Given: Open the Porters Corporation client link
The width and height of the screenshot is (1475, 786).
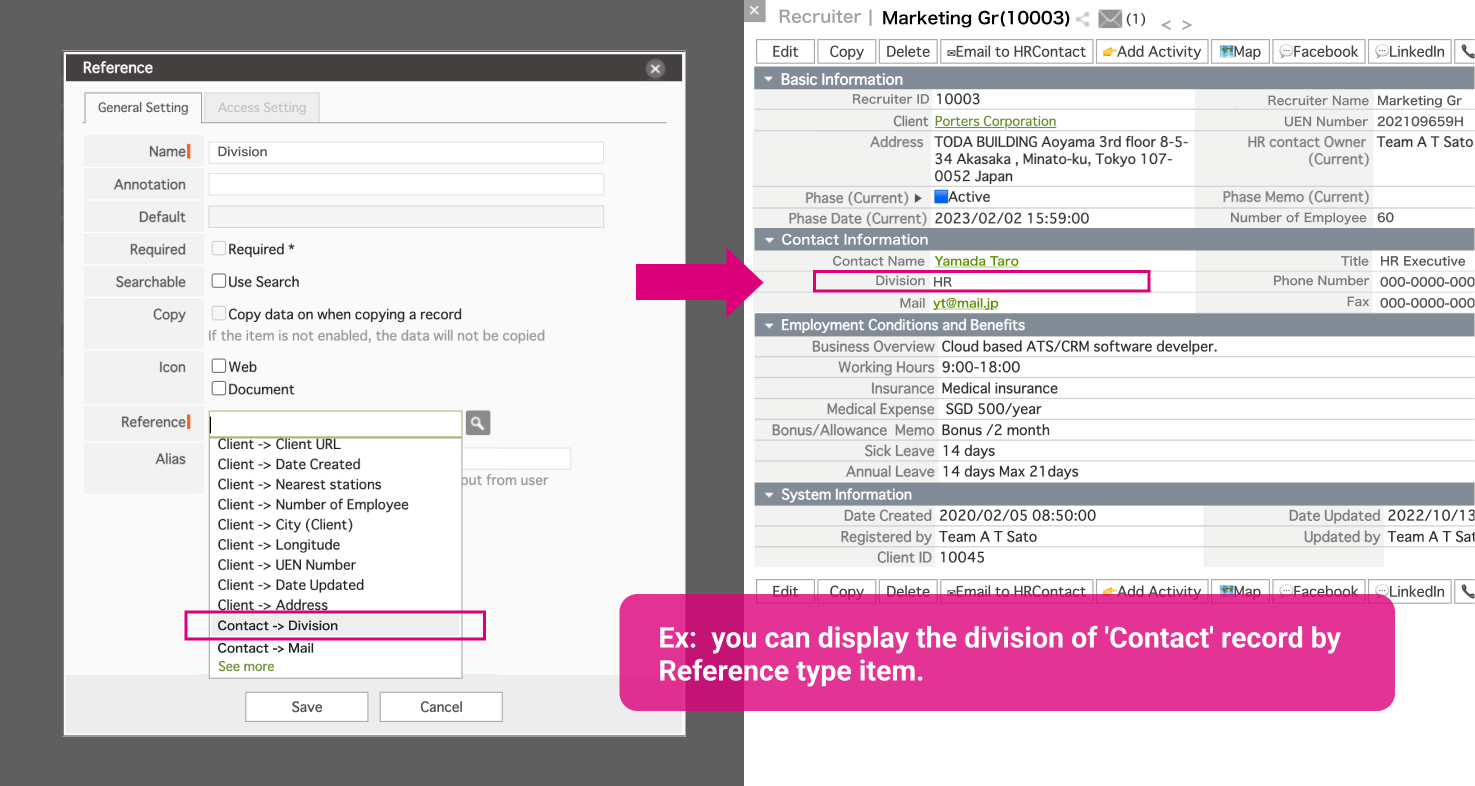Looking at the screenshot, I should pos(995,121).
